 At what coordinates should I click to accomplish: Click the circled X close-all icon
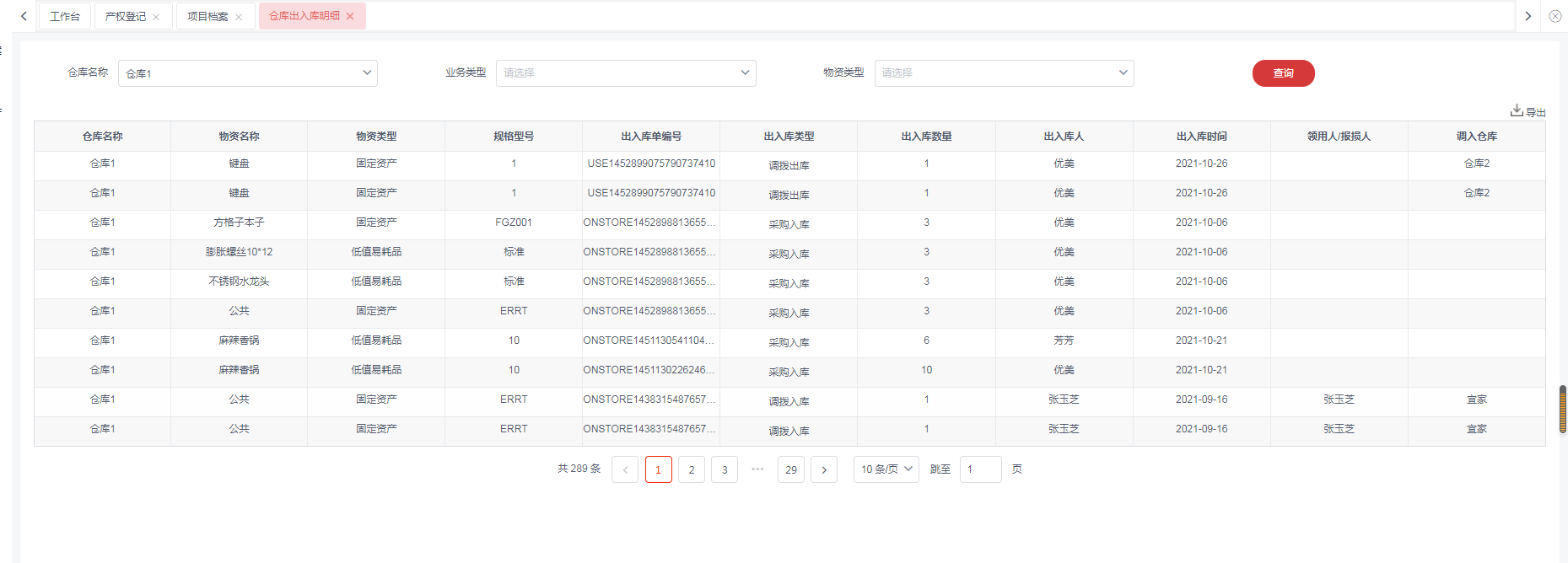[x=1555, y=16]
